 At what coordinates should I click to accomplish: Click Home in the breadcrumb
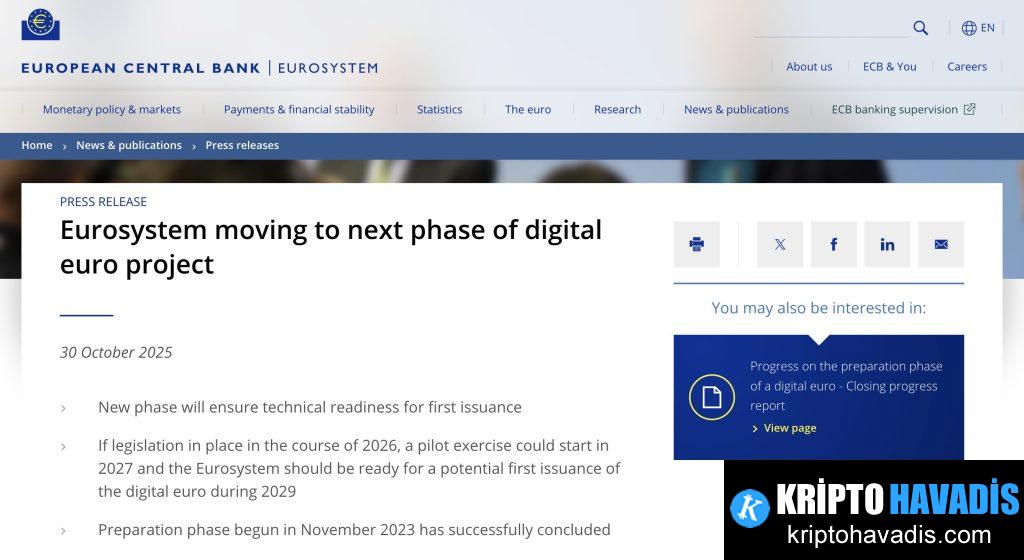click(37, 145)
